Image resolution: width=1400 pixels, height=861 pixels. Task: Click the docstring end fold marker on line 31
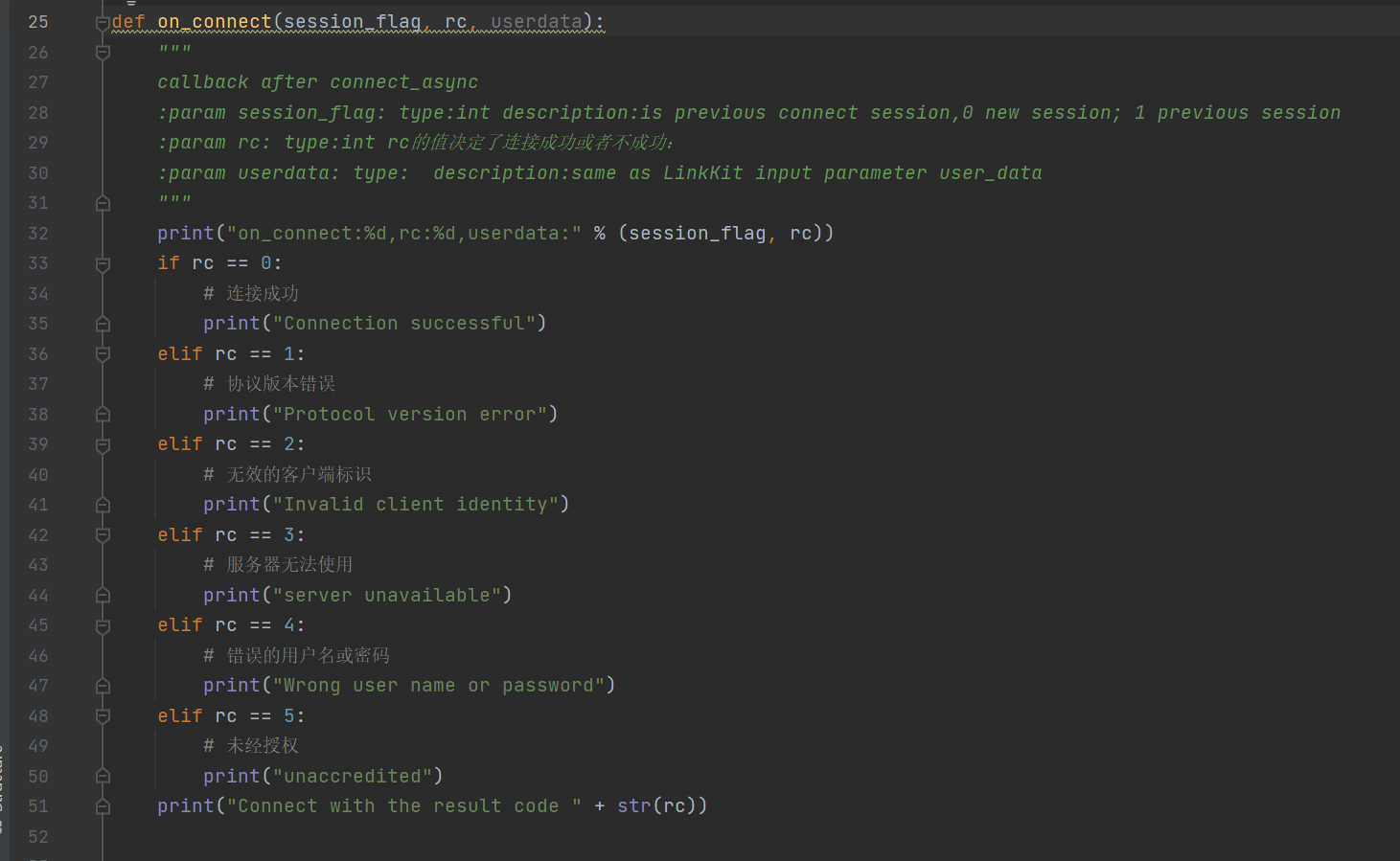[103, 203]
